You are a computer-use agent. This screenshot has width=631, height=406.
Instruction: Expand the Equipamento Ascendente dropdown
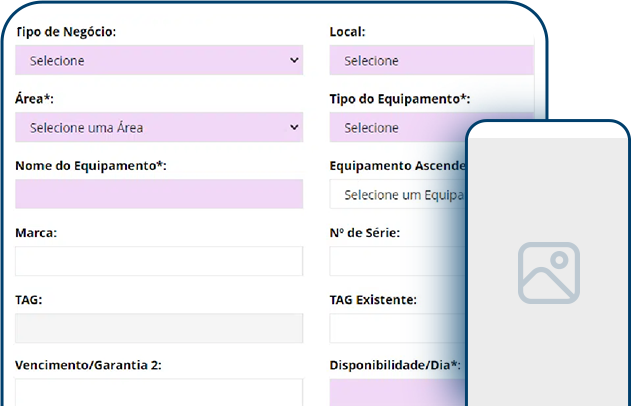[x=396, y=195]
